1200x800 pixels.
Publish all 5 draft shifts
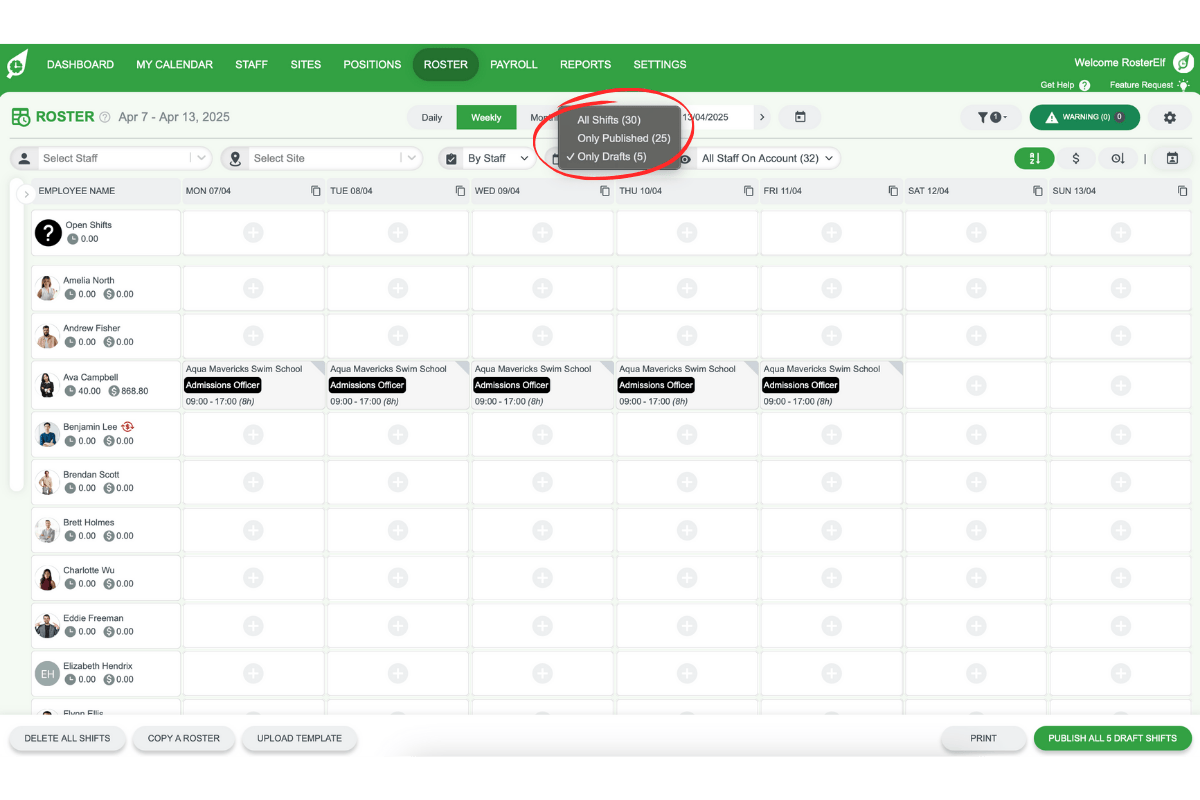[x=1112, y=738]
